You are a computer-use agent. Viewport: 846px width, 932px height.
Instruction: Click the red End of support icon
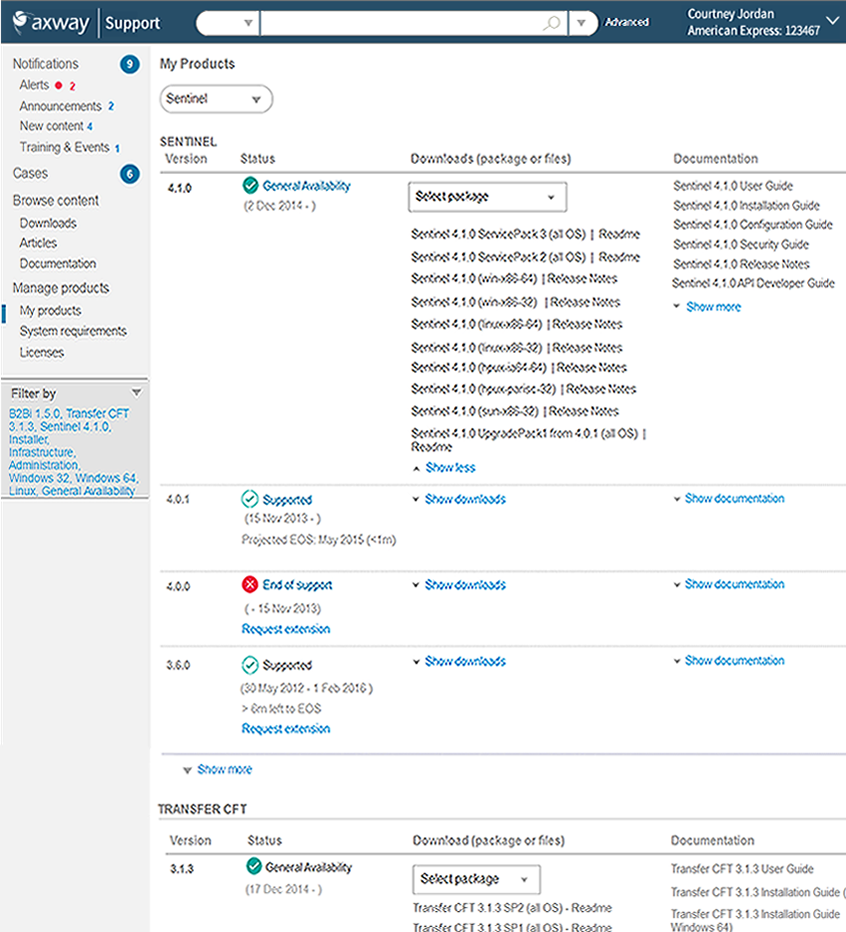tap(250, 585)
